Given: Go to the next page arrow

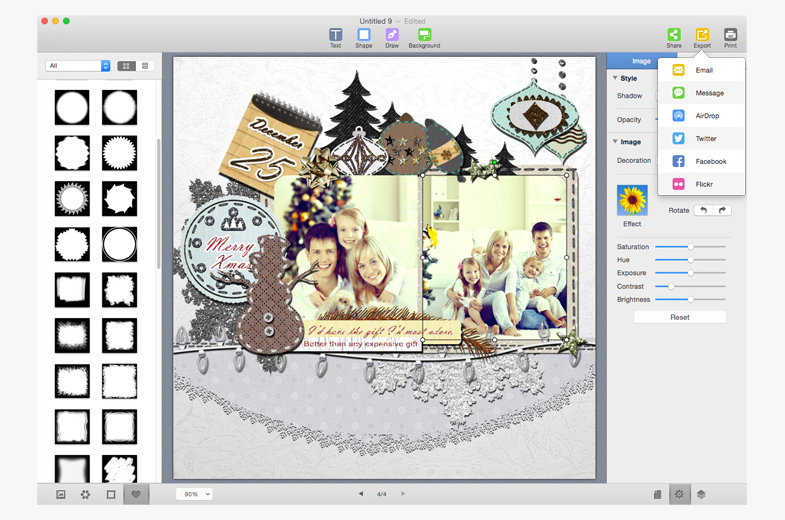Looking at the screenshot, I should click(404, 494).
